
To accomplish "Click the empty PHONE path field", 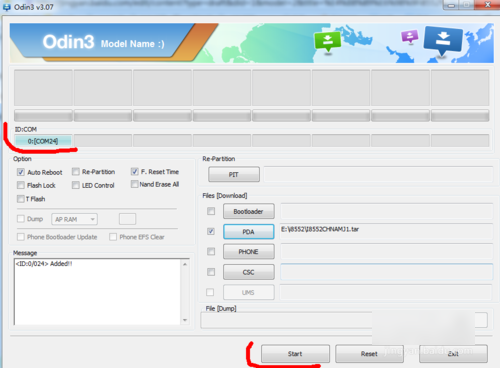I will [386, 251].
